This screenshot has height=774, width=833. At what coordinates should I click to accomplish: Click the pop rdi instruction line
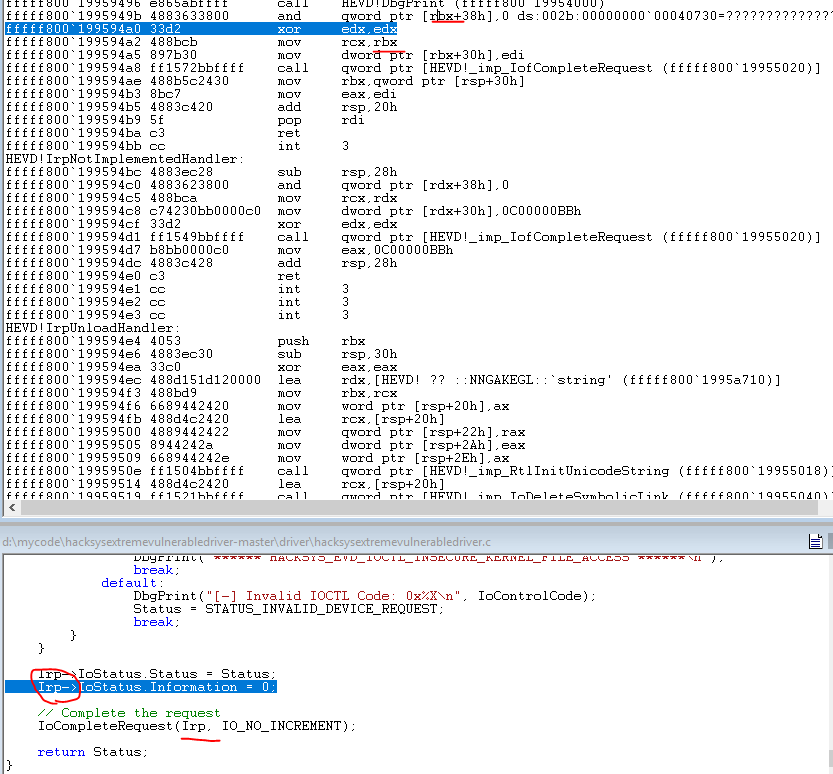(200, 120)
